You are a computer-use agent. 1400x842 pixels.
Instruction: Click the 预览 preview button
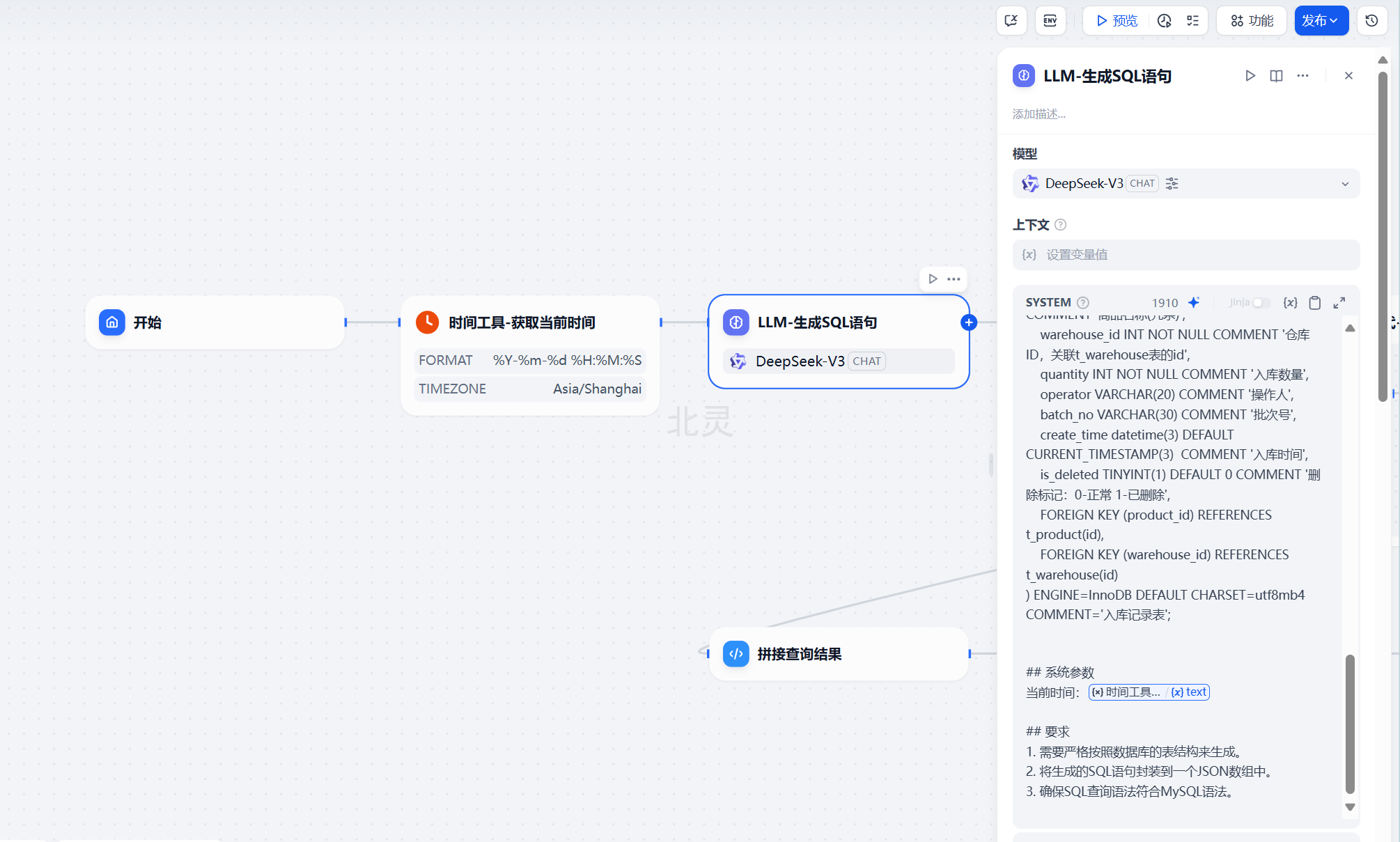(x=1117, y=21)
